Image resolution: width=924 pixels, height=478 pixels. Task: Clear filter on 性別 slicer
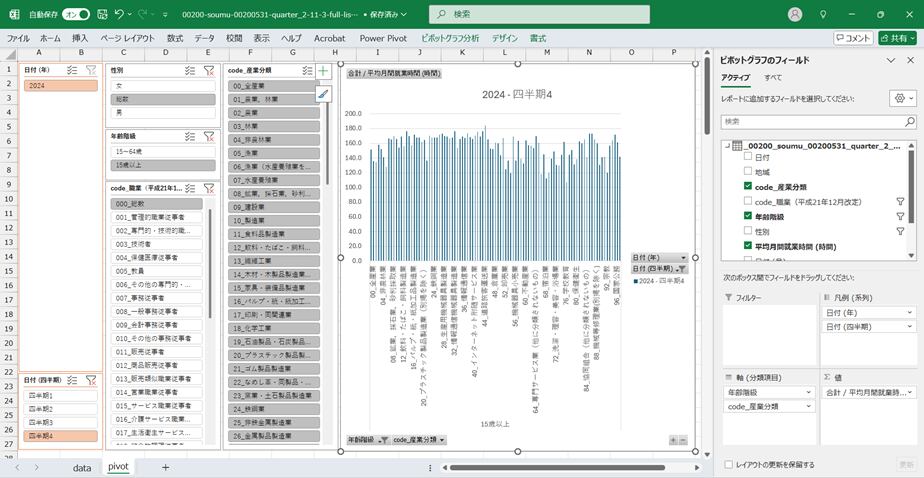coord(209,71)
